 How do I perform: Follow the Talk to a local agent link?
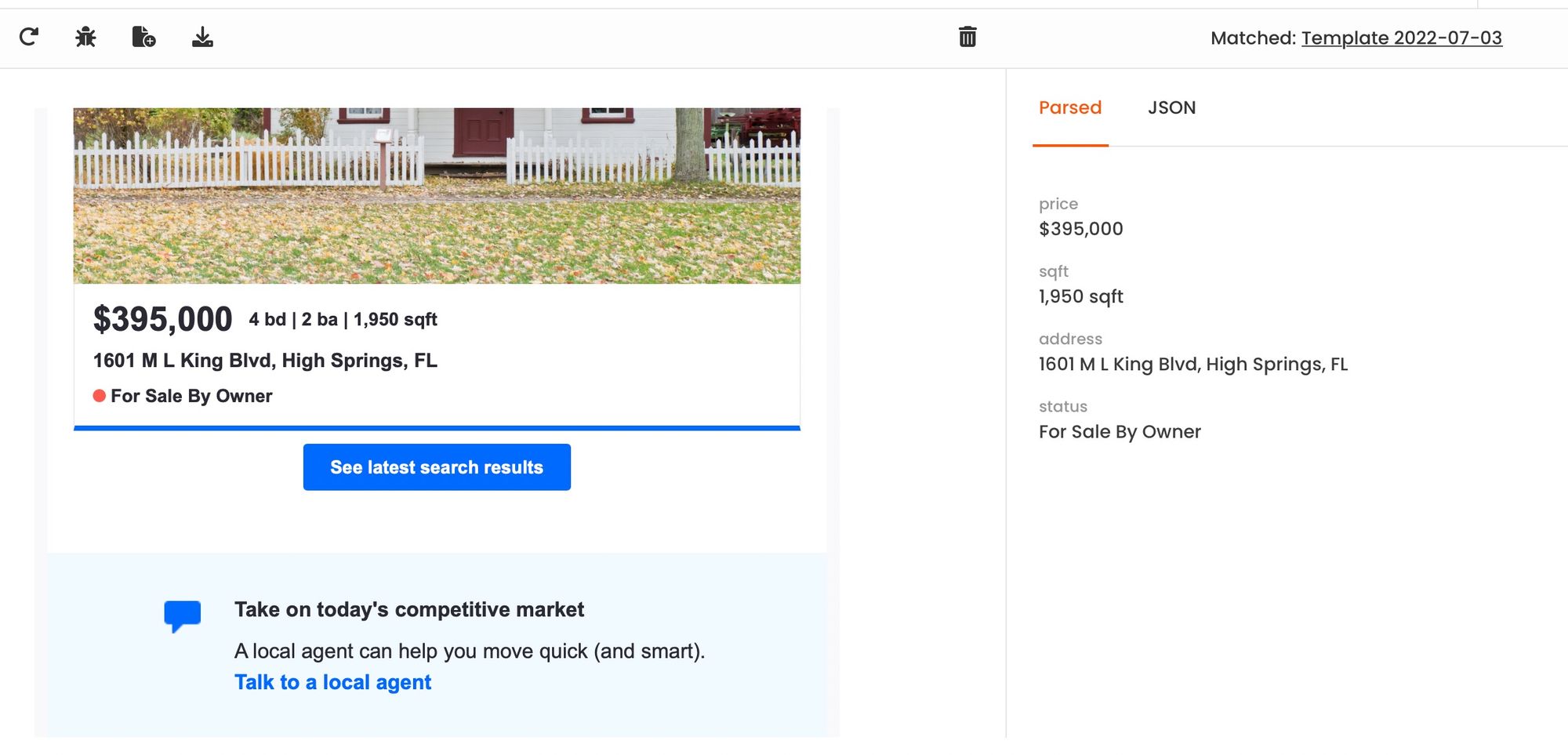(332, 682)
